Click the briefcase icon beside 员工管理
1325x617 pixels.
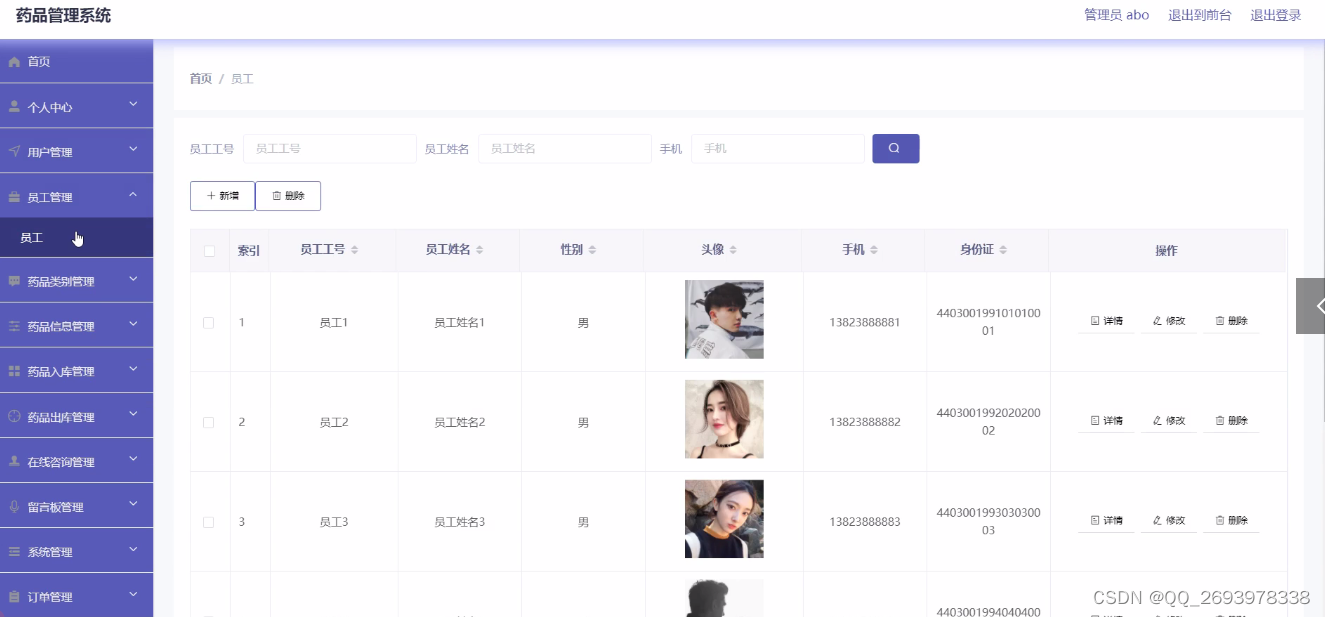click(x=14, y=197)
